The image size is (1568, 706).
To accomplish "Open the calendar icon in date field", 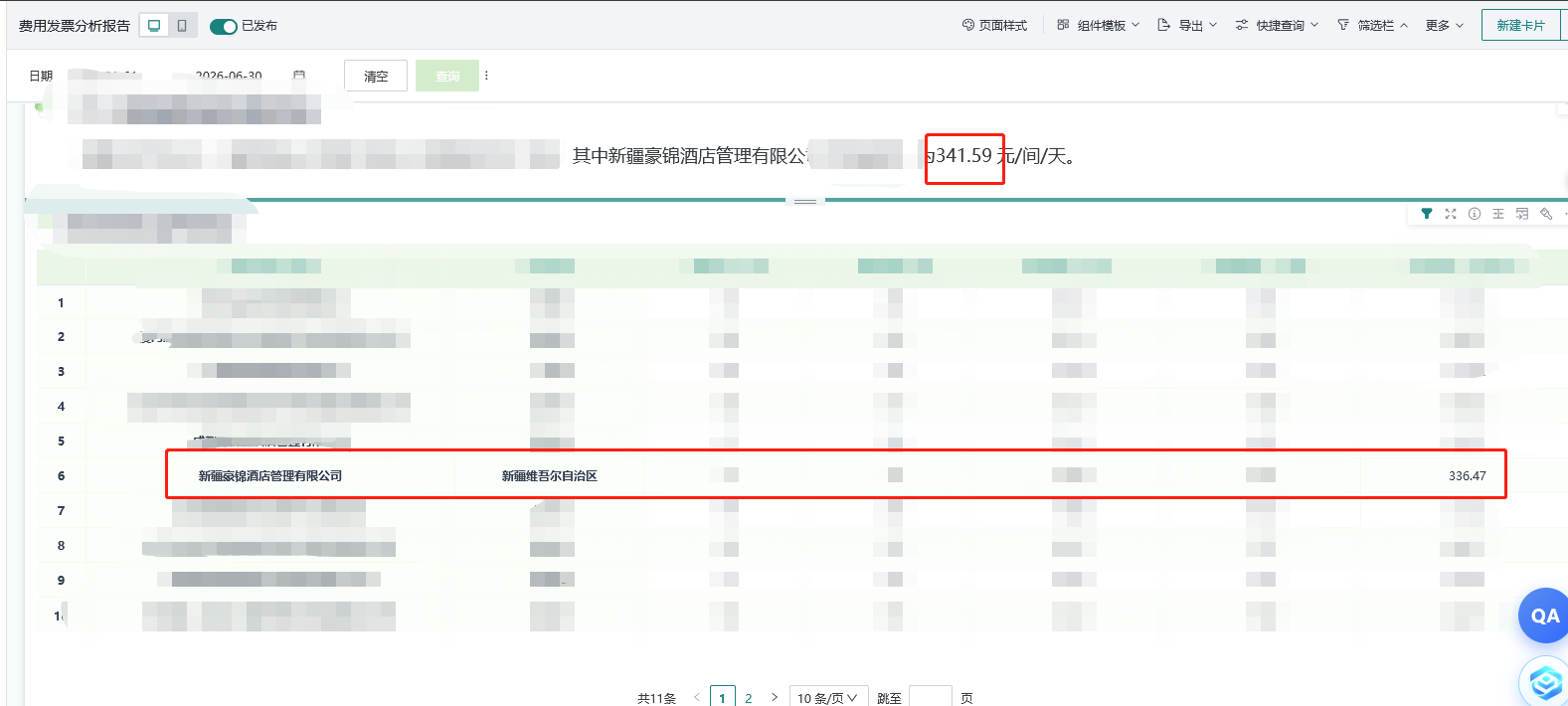I will 299,76.
